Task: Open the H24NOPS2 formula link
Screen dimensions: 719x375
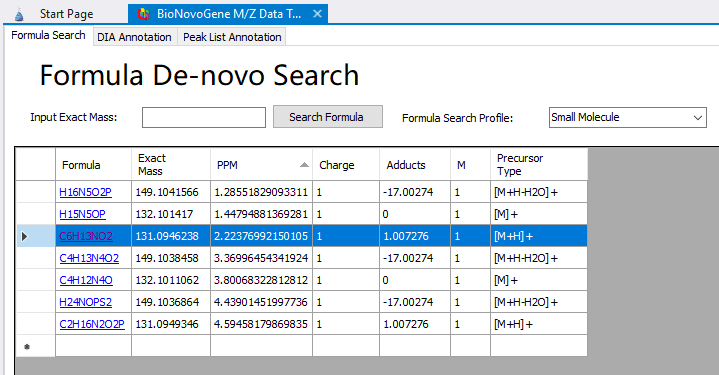Action: tap(85, 302)
